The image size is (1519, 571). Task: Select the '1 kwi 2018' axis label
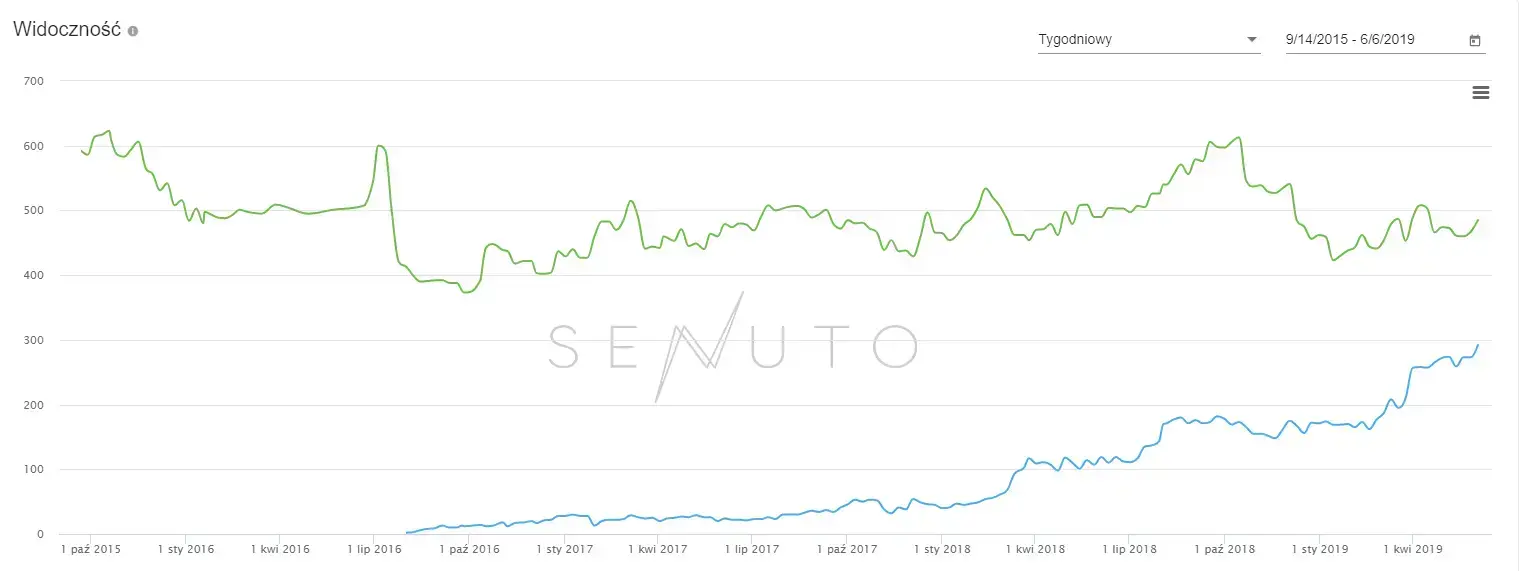point(1035,549)
